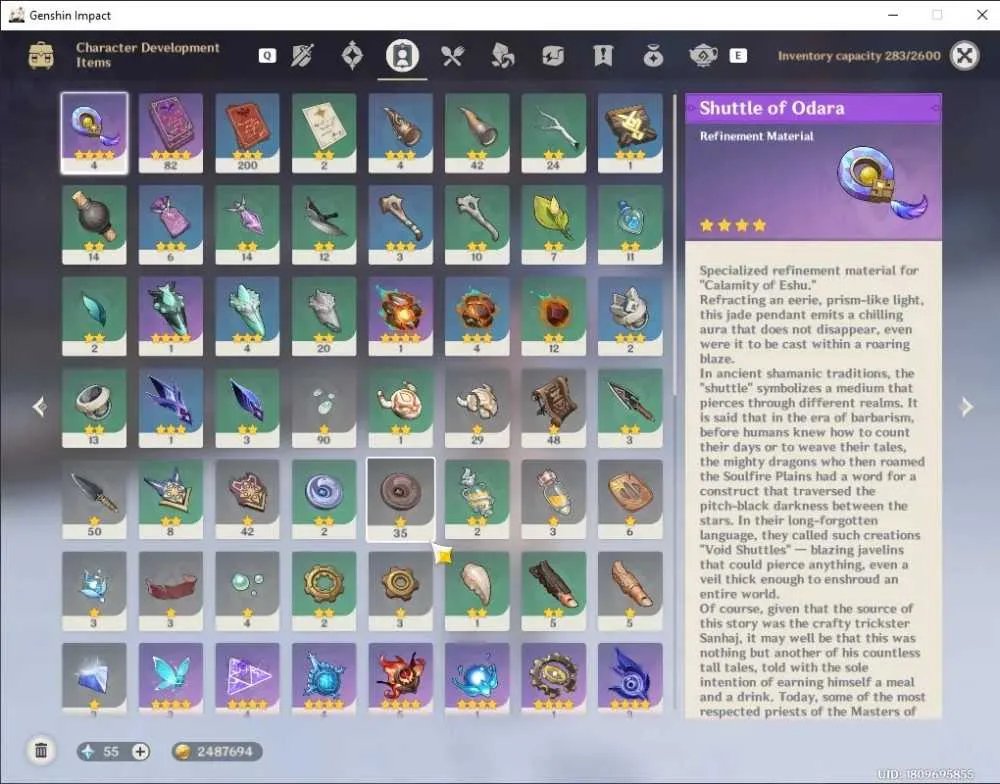Open the Food tab with fork and knife
The height and width of the screenshot is (784, 1000).
click(x=453, y=55)
